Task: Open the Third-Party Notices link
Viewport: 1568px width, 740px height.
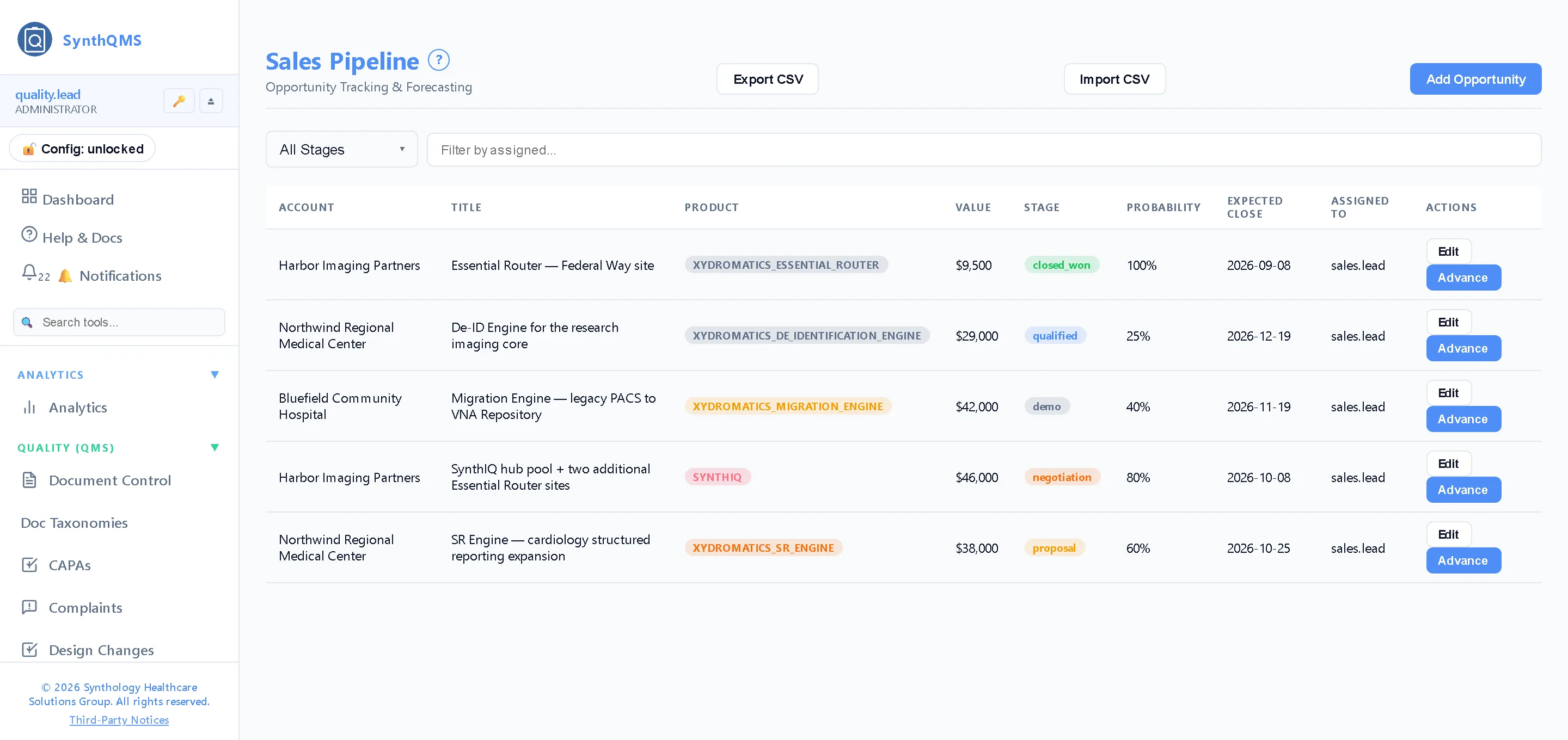Action: pyautogui.click(x=119, y=719)
